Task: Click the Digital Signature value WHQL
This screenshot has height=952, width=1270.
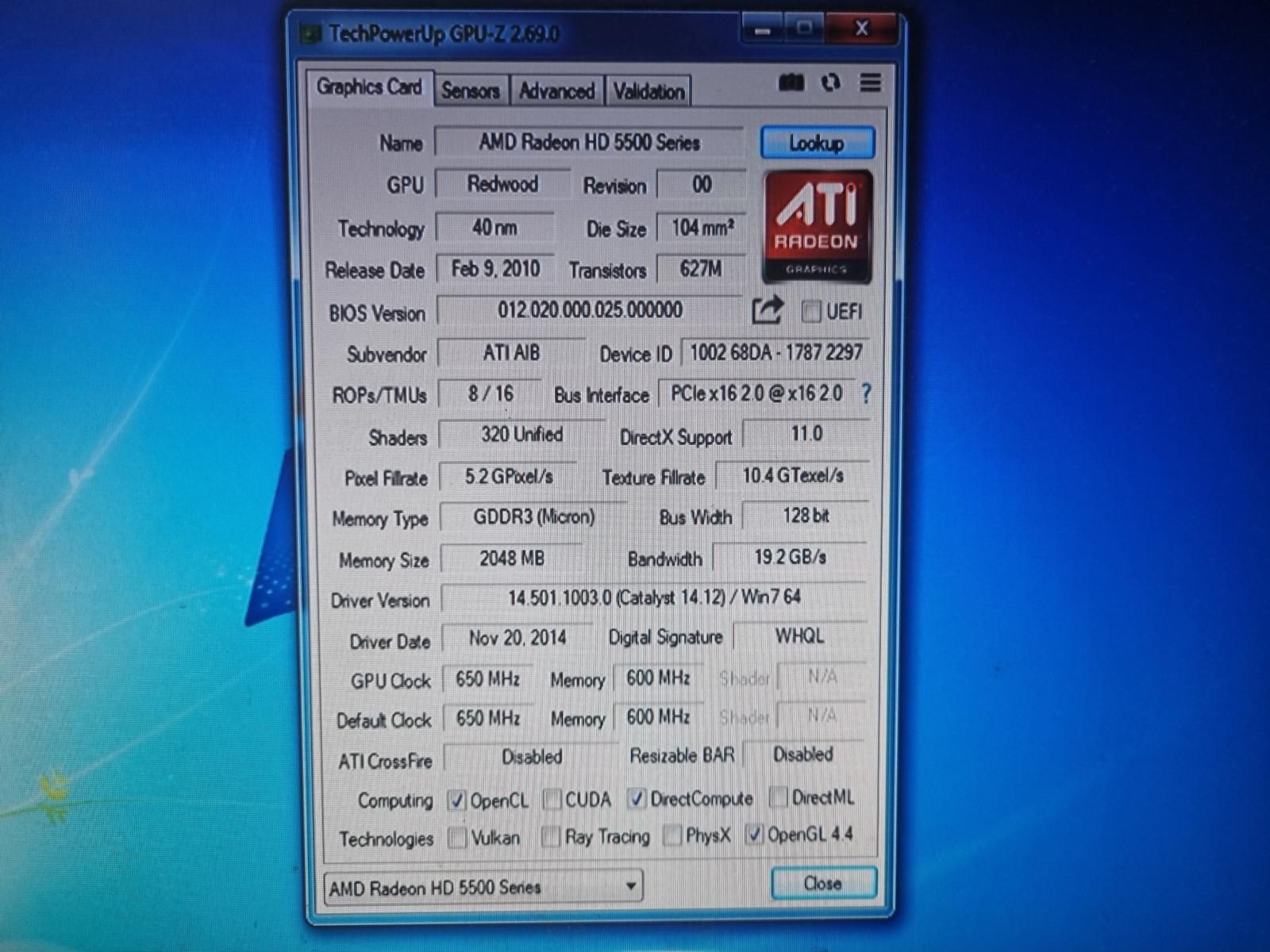Action: [799, 636]
